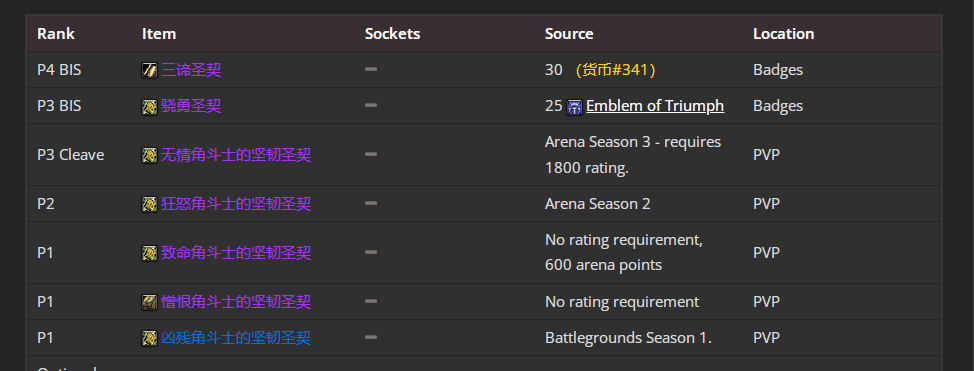Open the blue 凶残角斗士的坚韧圣契 link

coord(236,337)
